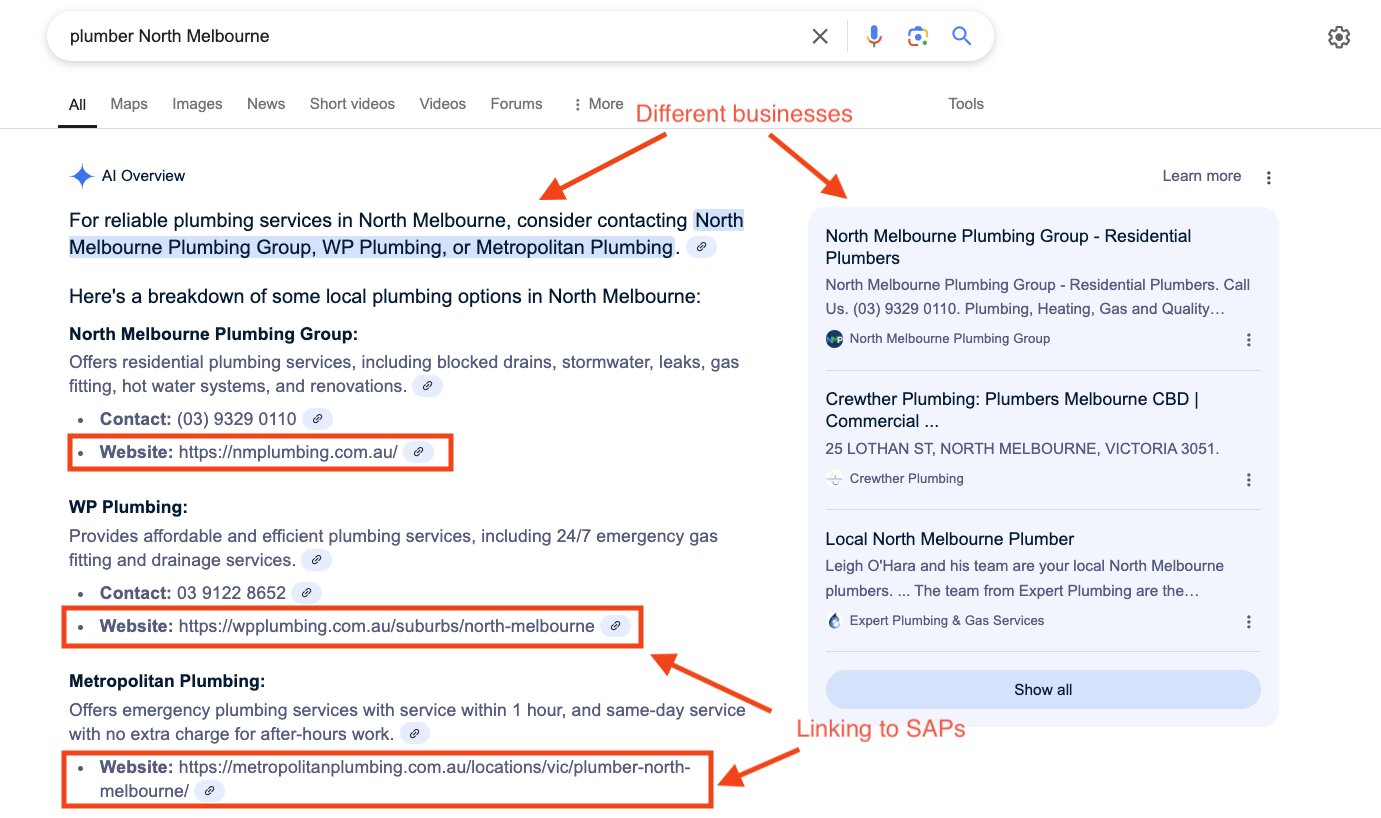Click link chip after metropolitanplumbing.com.au URL
1381x818 pixels.
tap(209, 791)
